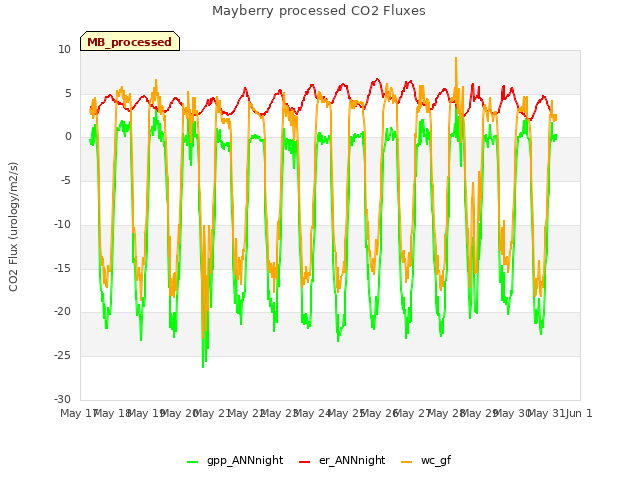The width and height of the screenshot is (640, 480).
Task: Toggle the wc_gf legend entry
Action: [x=426, y=460]
